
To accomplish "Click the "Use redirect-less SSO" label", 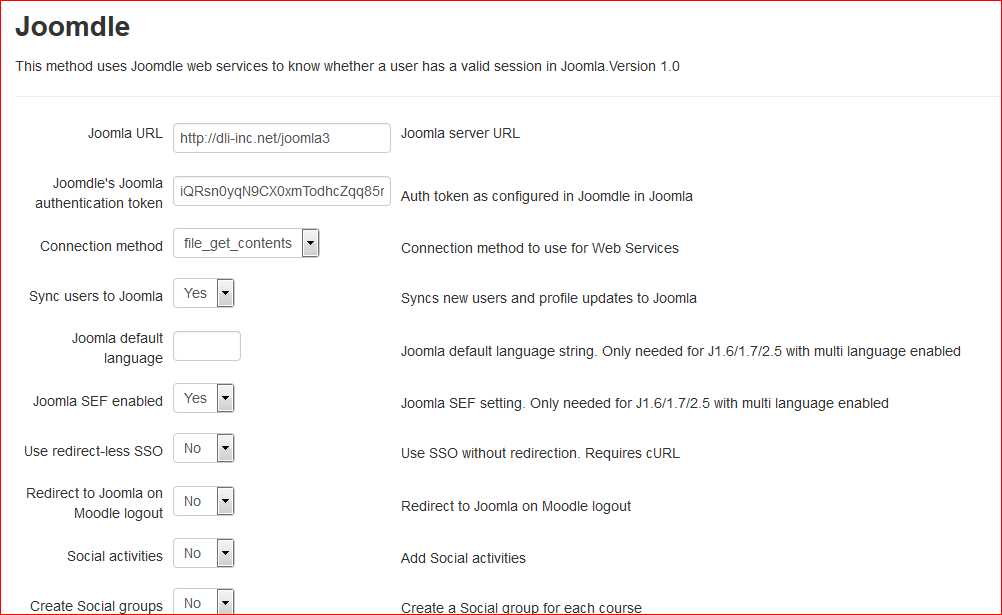I will 93,451.
